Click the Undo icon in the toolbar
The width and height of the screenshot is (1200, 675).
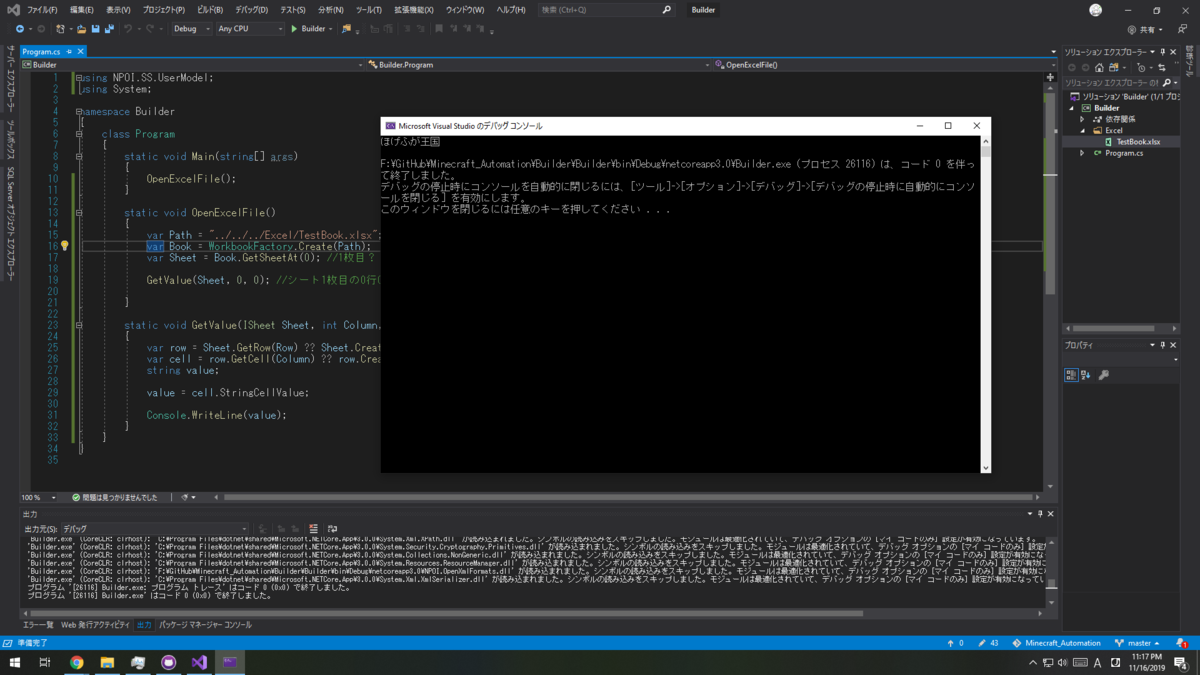(129, 29)
